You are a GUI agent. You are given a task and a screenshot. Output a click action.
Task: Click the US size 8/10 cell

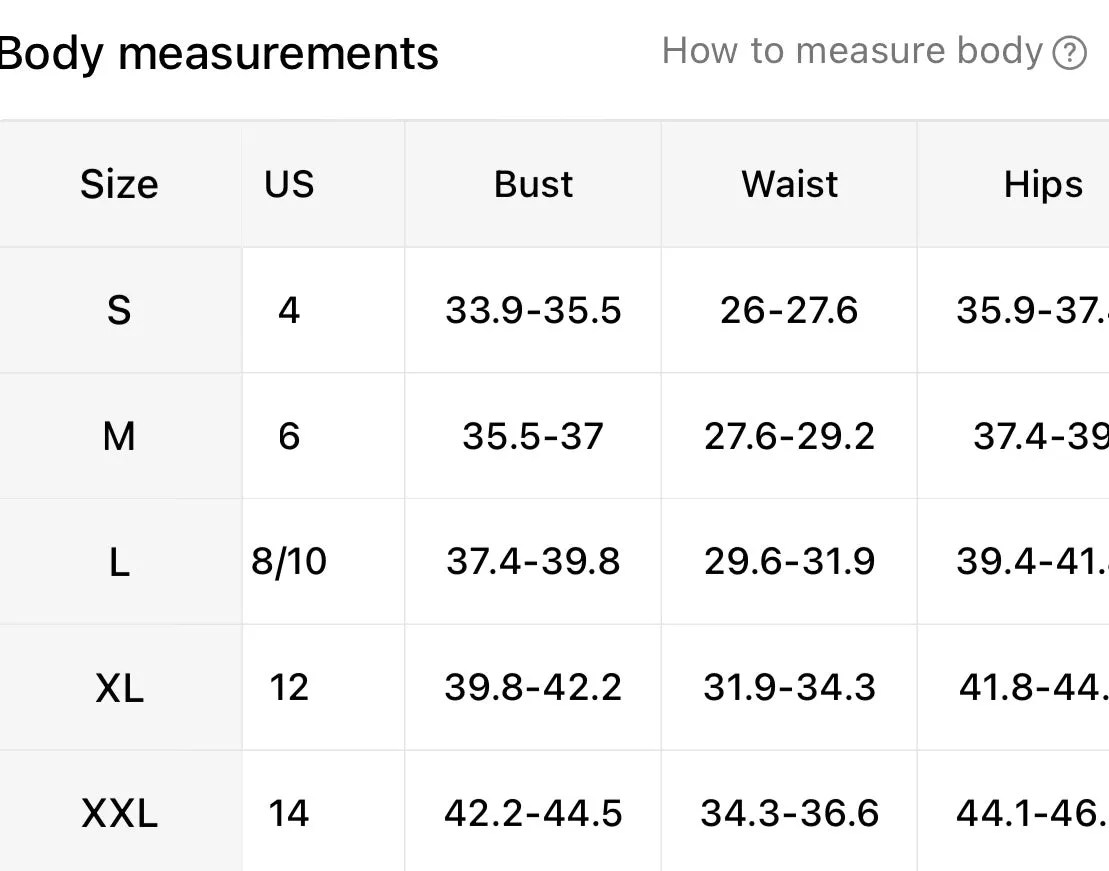[x=289, y=562]
